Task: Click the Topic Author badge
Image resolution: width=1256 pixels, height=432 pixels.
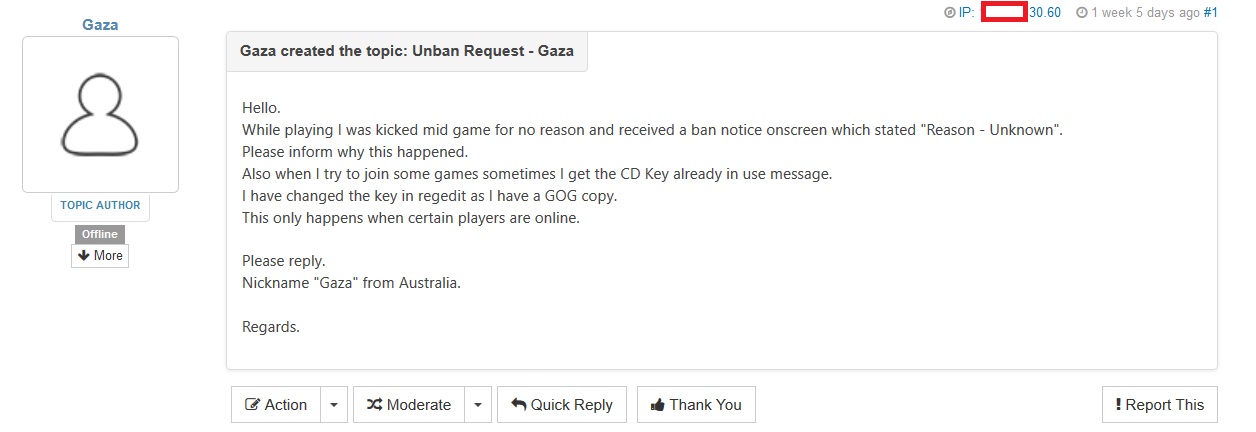Action: pos(100,205)
